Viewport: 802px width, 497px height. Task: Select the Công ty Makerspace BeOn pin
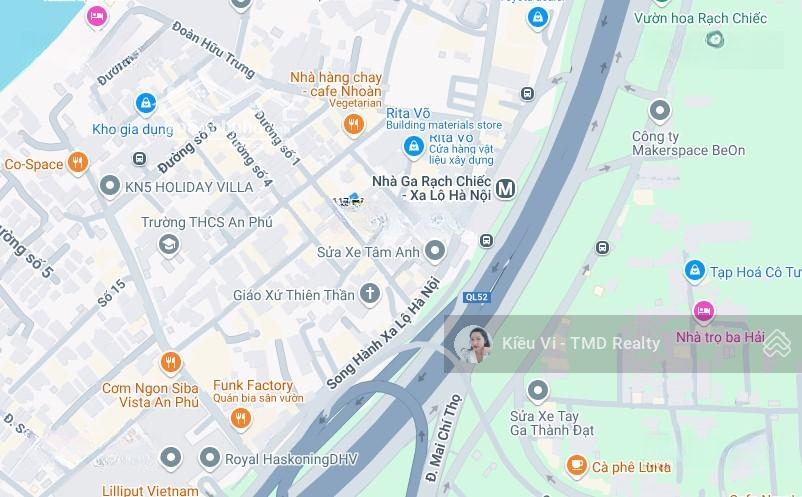coord(660,111)
